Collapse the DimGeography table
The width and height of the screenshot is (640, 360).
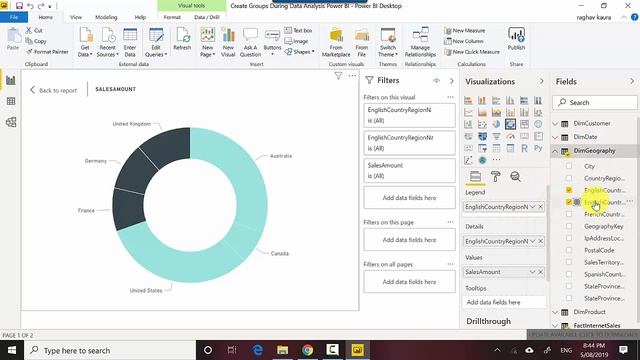point(555,151)
